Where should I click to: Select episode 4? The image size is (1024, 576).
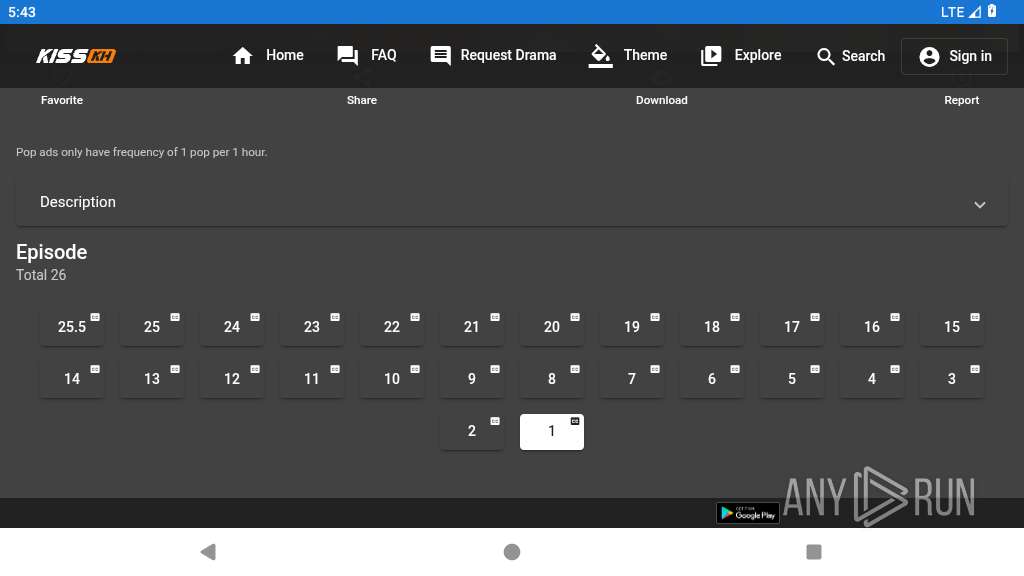point(872,379)
